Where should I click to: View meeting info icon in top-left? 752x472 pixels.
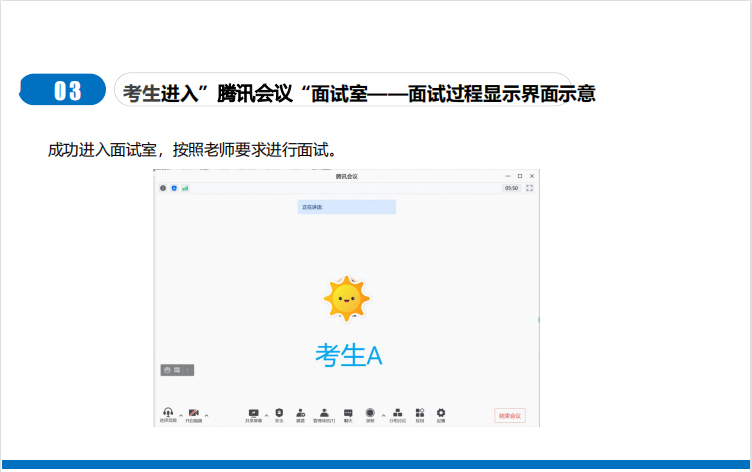pos(163,188)
